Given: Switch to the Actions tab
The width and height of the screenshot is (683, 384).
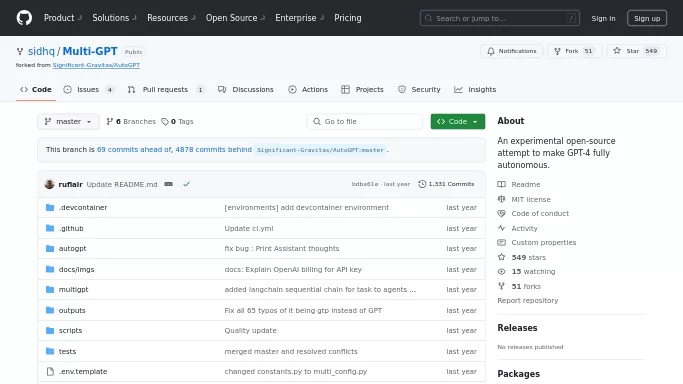Looking at the screenshot, I should point(308,89).
